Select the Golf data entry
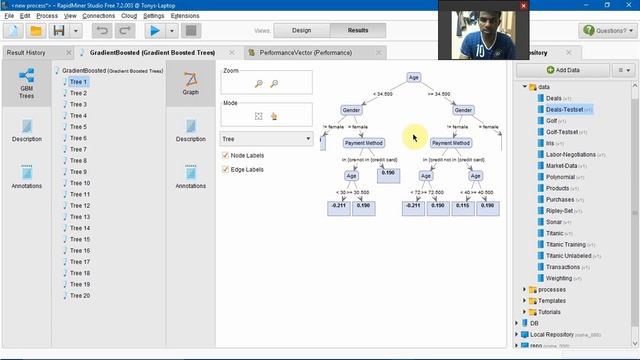This screenshot has width=640, height=360. 551,121
